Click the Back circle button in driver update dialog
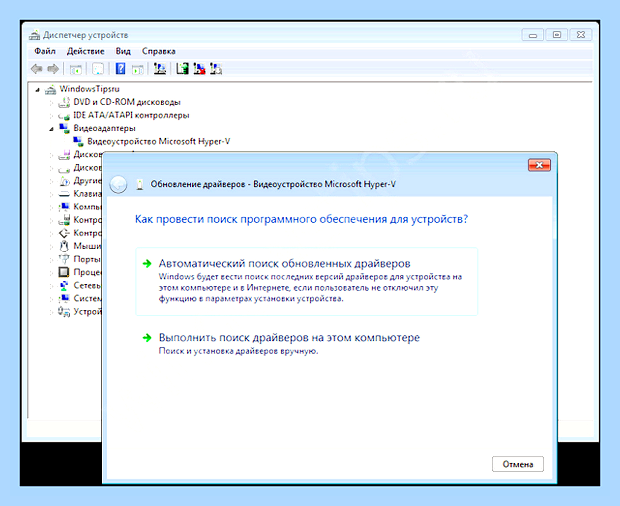Viewport: 620px width, 506px height. 118,184
